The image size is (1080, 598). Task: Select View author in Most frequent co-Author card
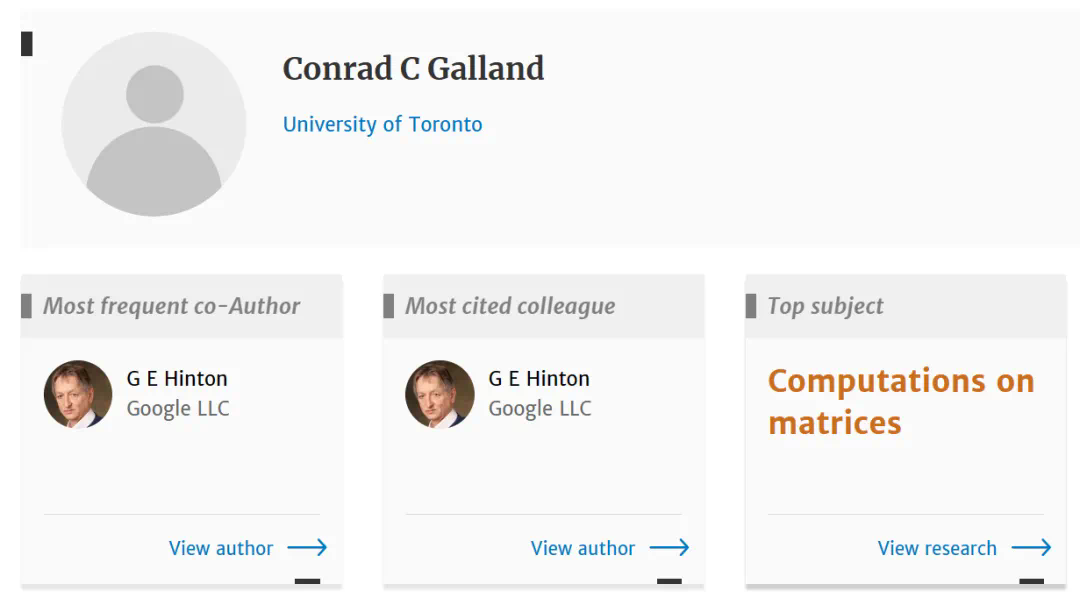(221, 548)
